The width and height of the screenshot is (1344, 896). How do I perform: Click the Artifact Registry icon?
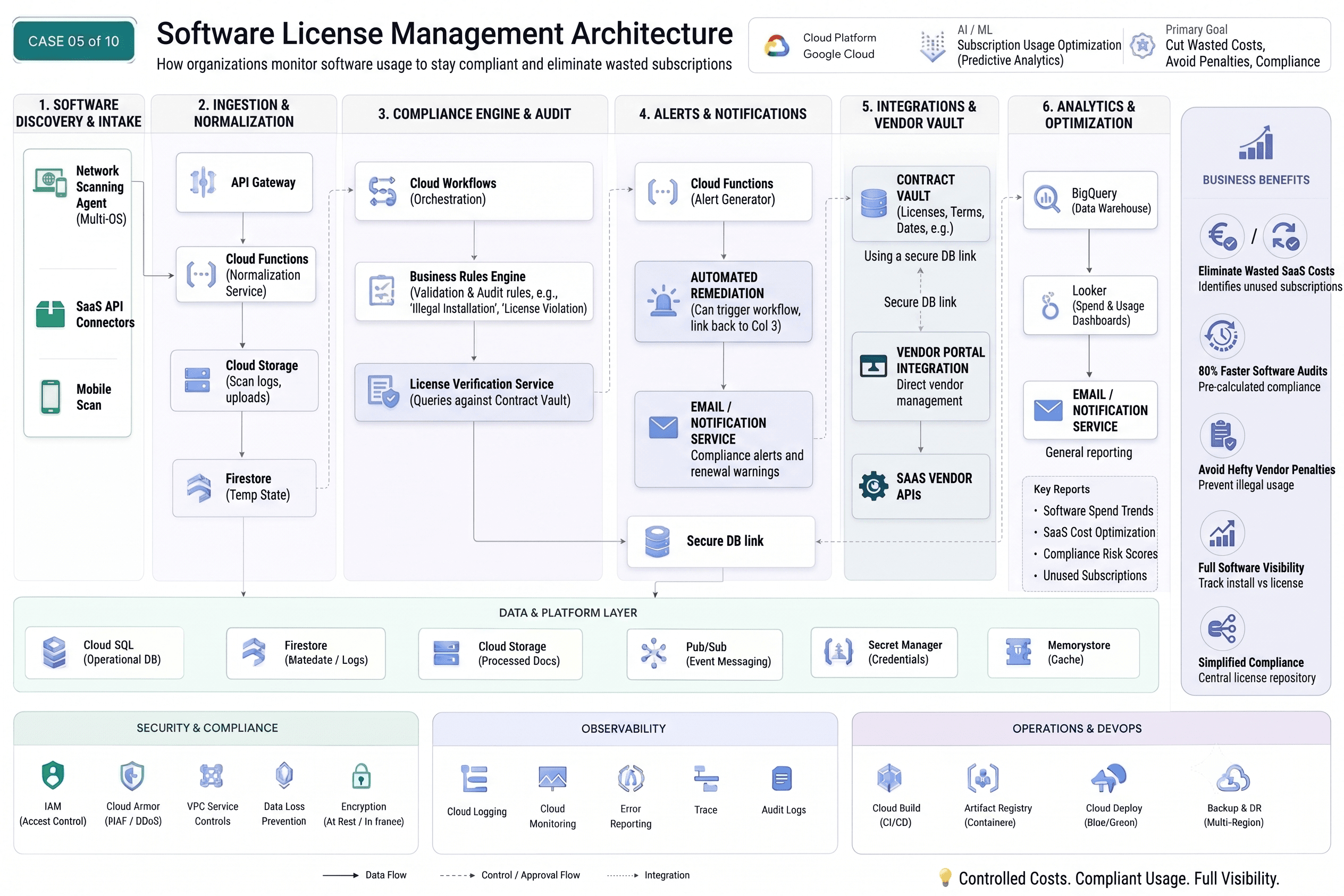click(x=982, y=777)
